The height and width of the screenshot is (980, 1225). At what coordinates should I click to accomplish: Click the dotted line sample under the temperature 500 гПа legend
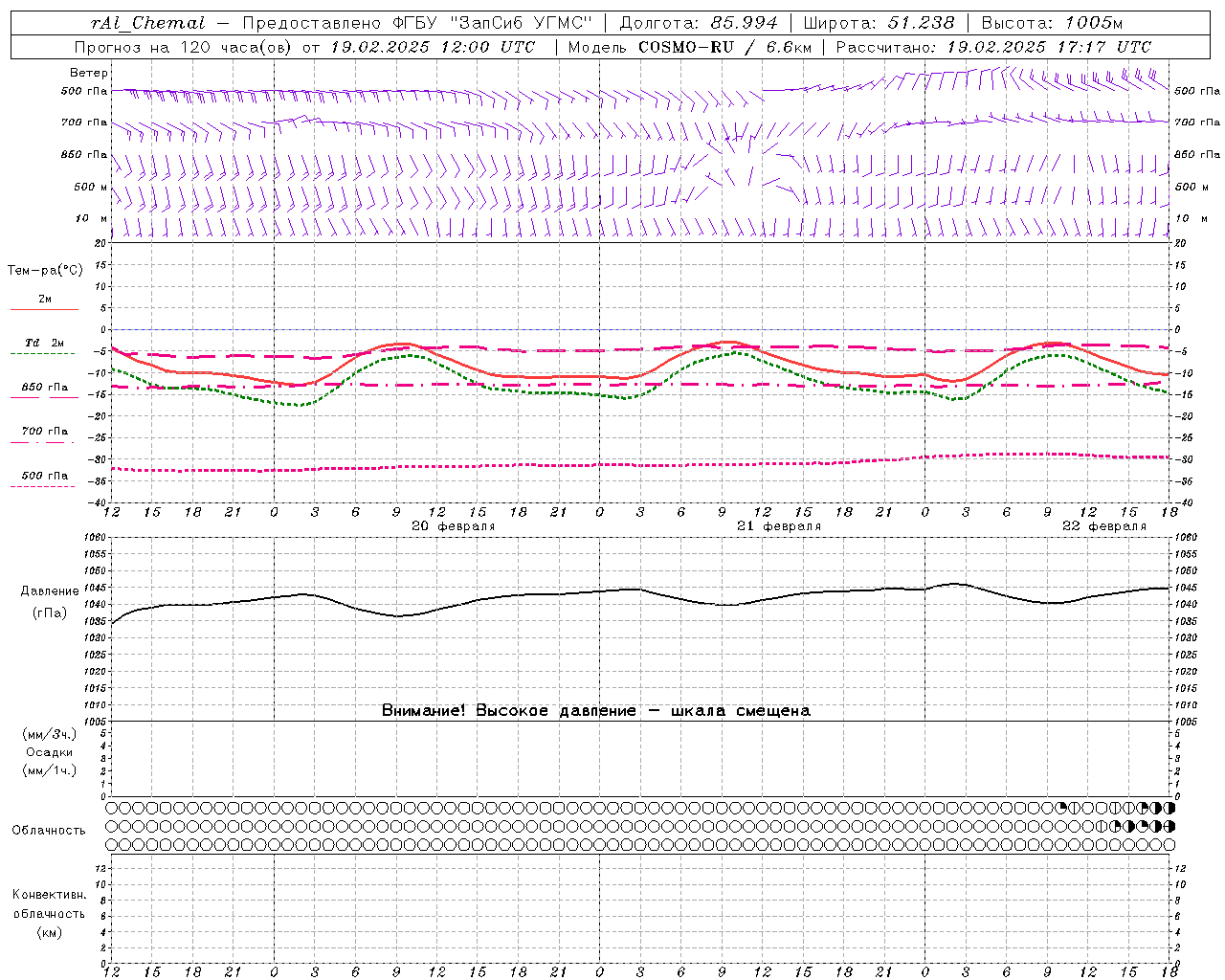(42, 486)
